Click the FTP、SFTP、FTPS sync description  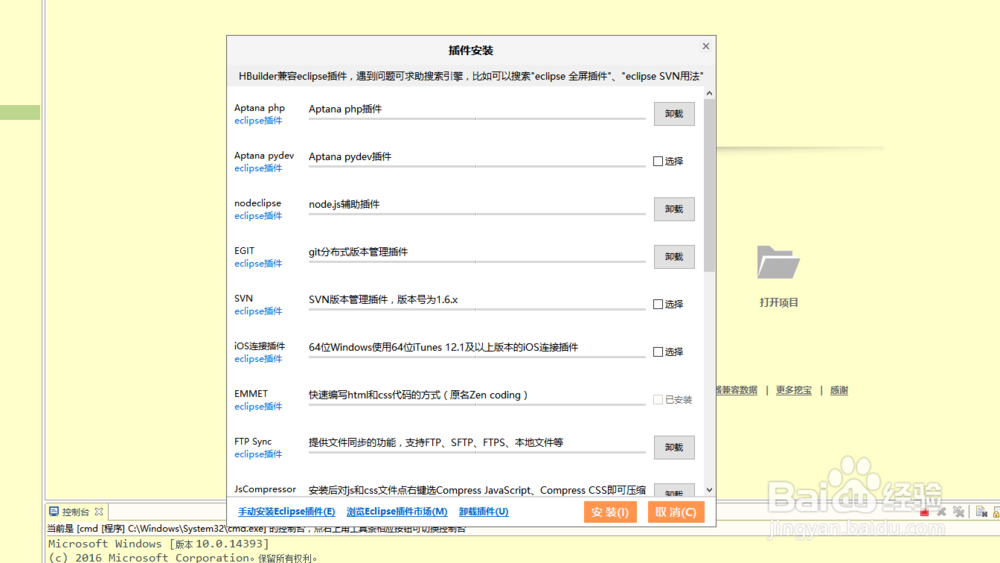click(436, 442)
